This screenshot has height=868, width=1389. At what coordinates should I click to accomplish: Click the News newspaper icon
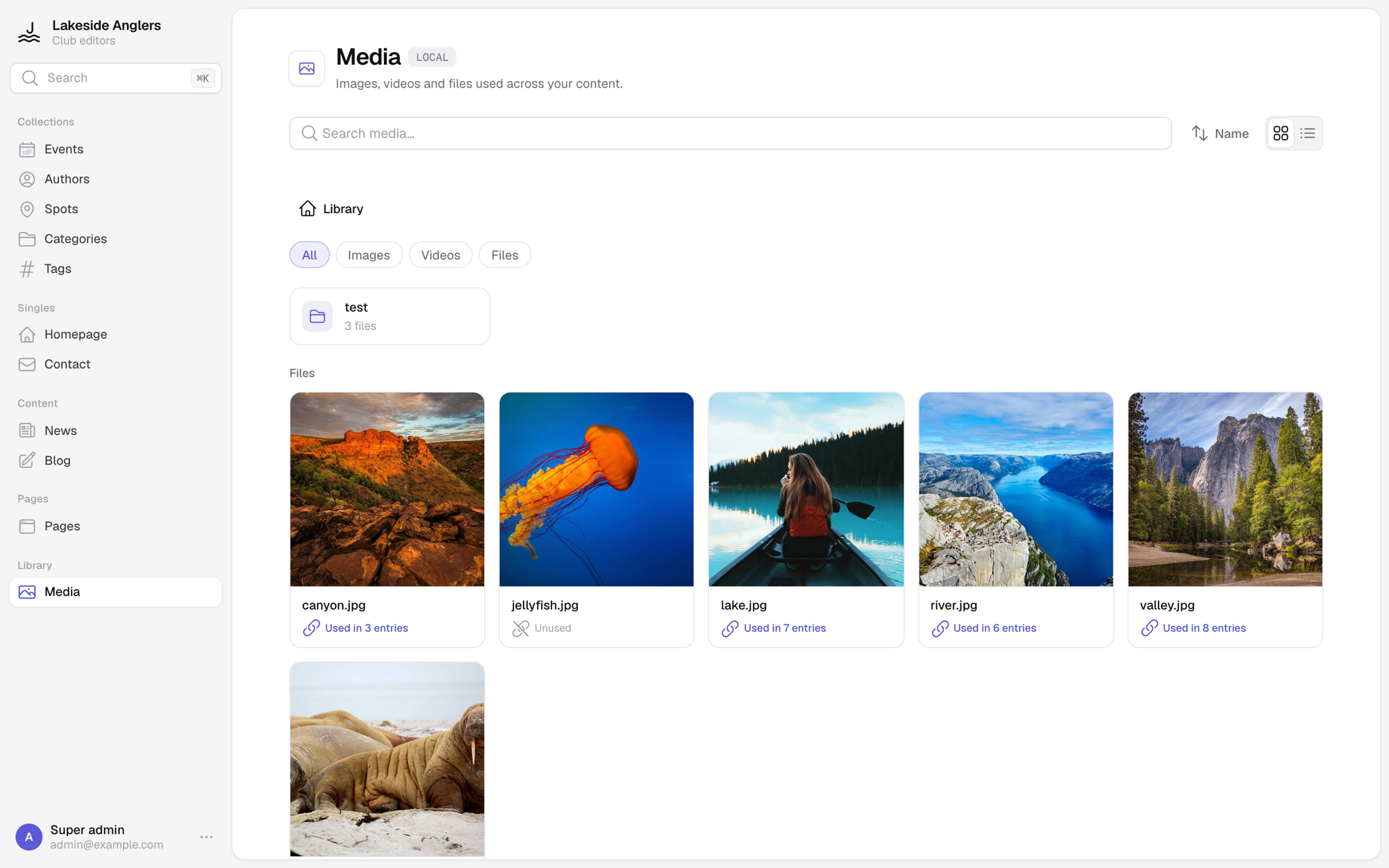click(x=27, y=431)
